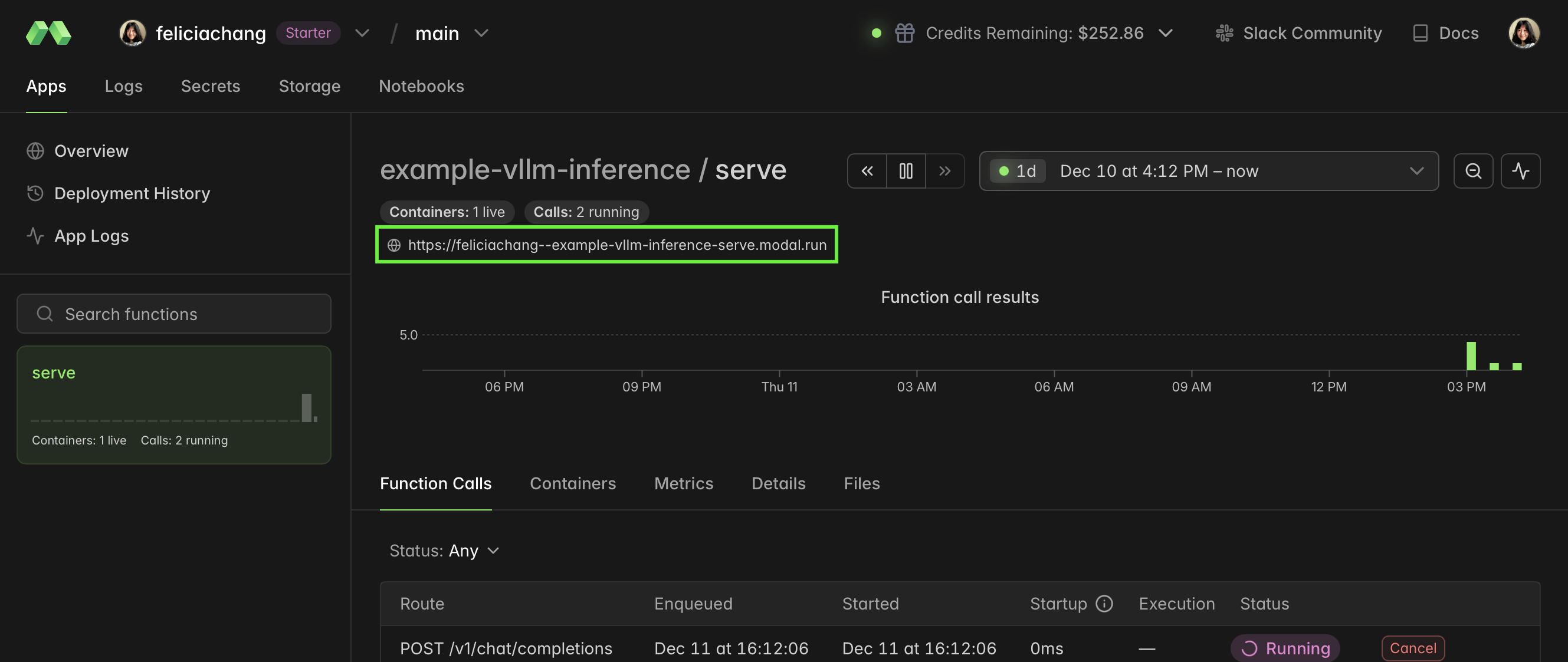Click the info icon next to the Startup column
The width and height of the screenshot is (1568, 662).
[1104, 603]
